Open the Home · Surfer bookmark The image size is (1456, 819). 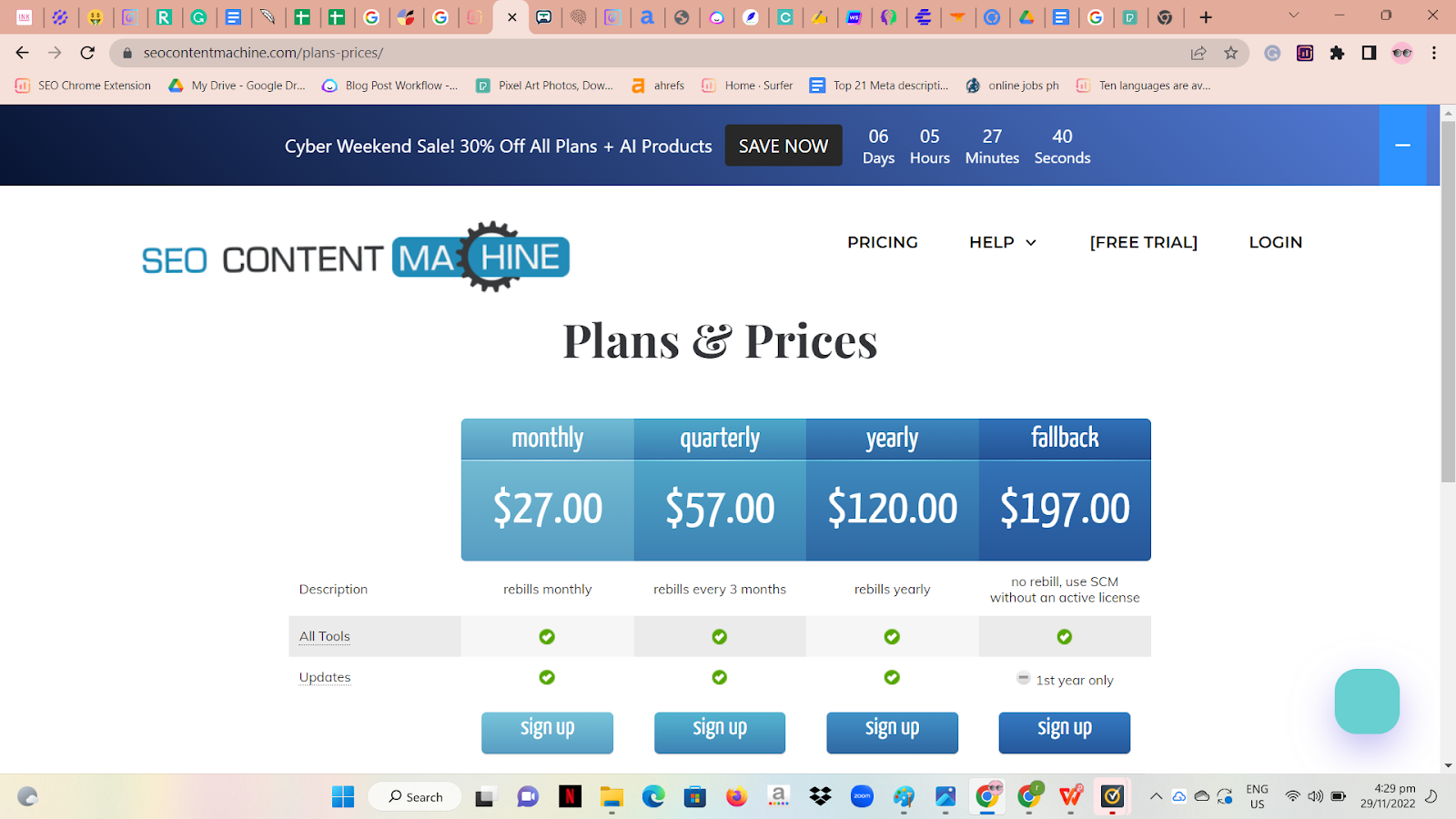coord(747,86)
